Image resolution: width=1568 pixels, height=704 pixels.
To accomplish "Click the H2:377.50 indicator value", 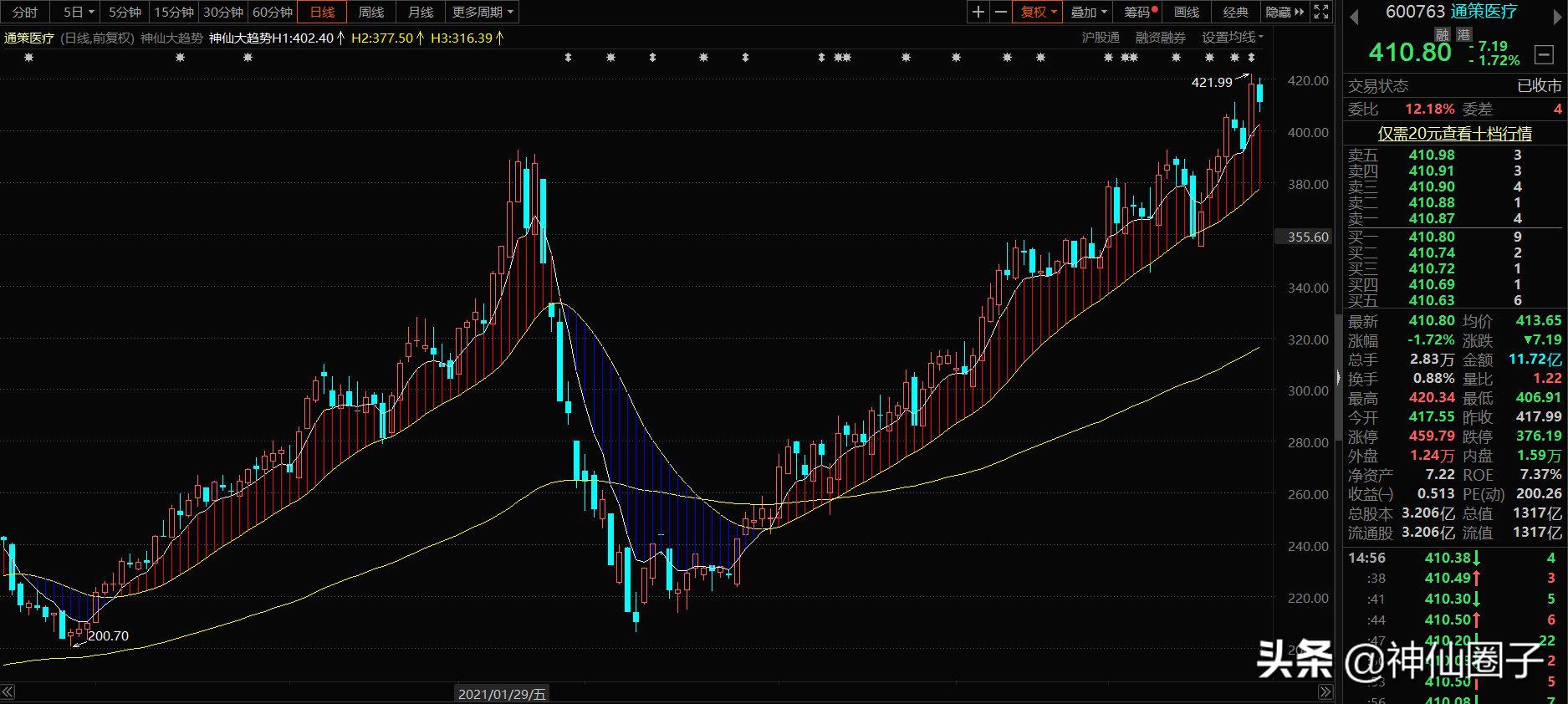I will coord(387,38).
